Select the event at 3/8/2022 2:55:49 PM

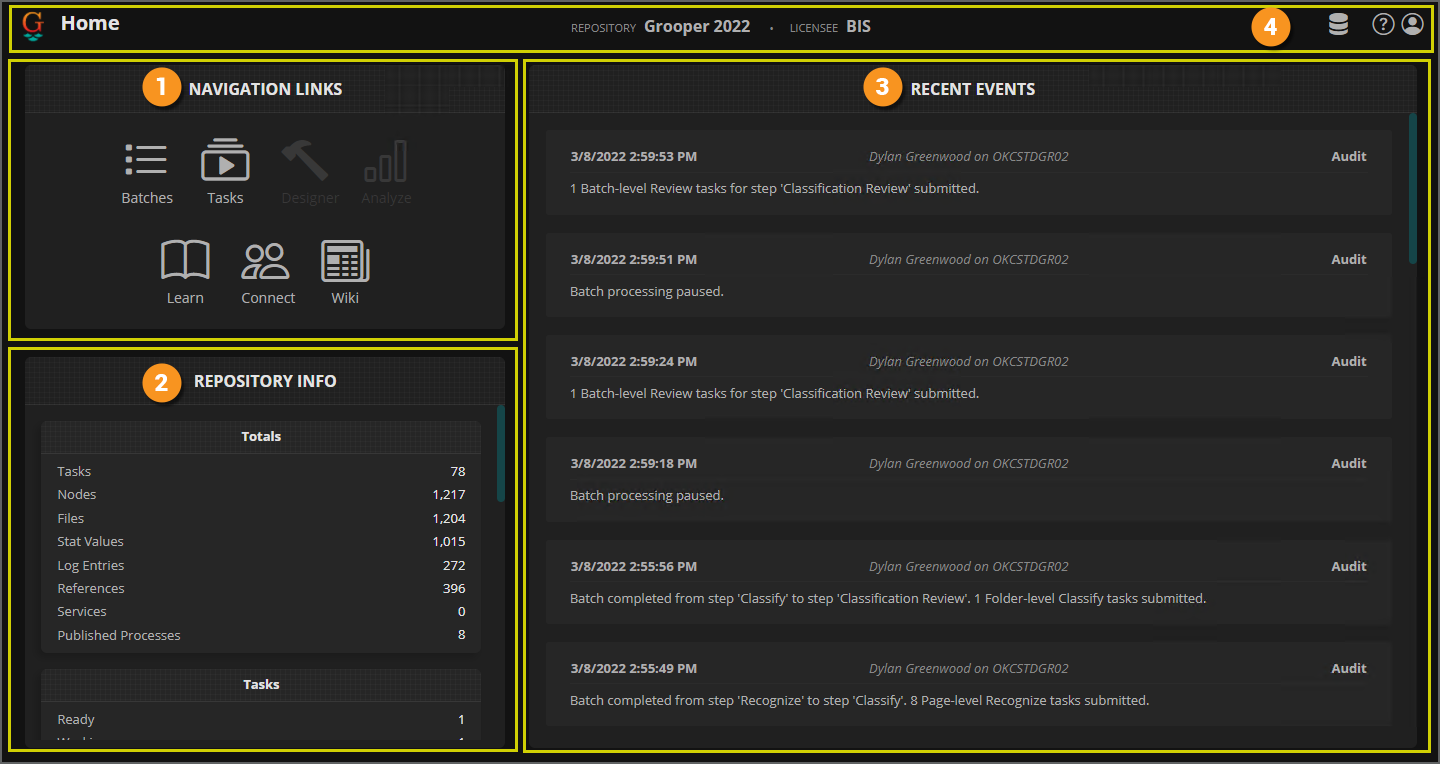tap(969, 684)
